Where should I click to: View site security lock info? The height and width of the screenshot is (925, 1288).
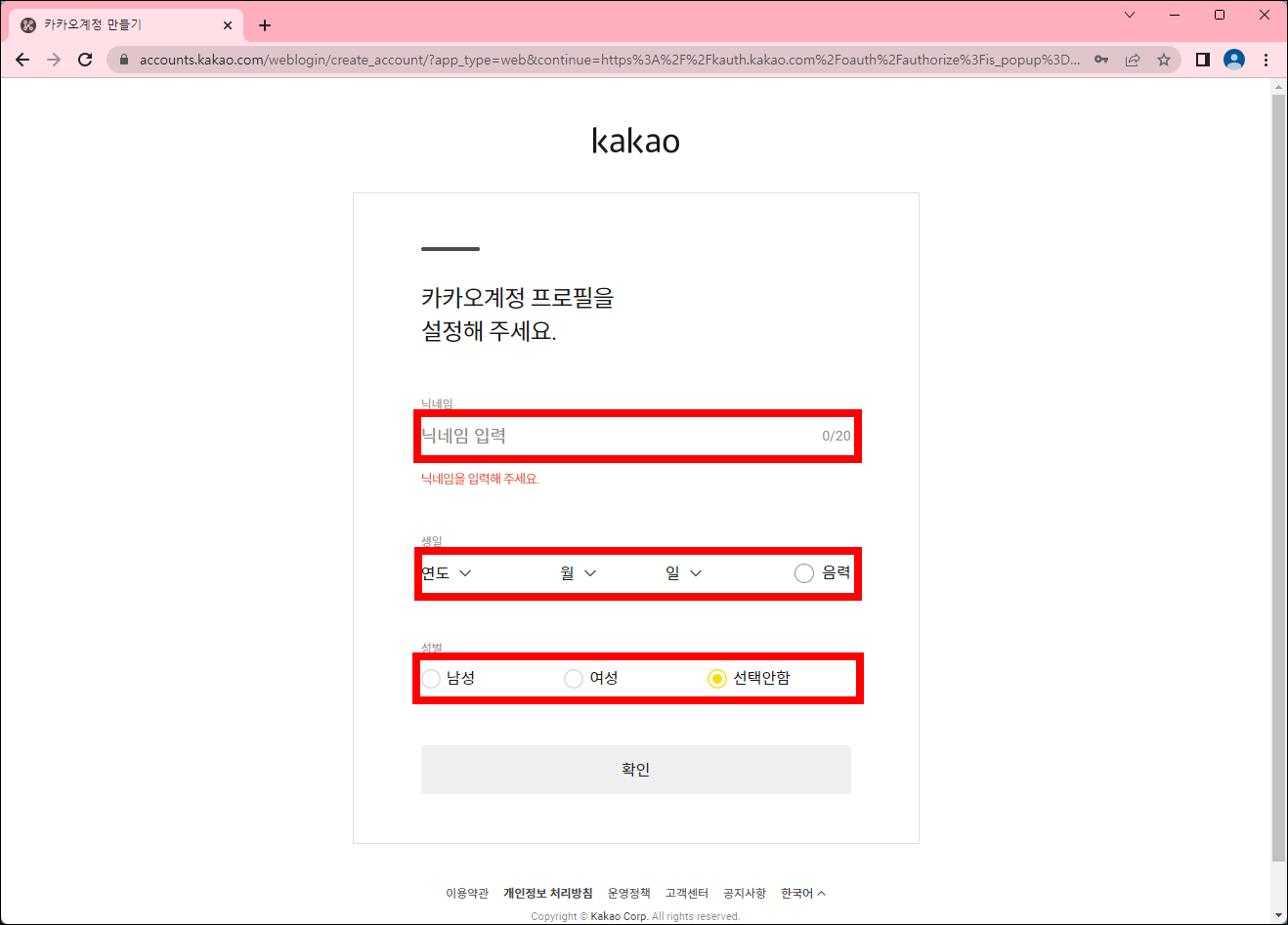click(x=123, y=60)
